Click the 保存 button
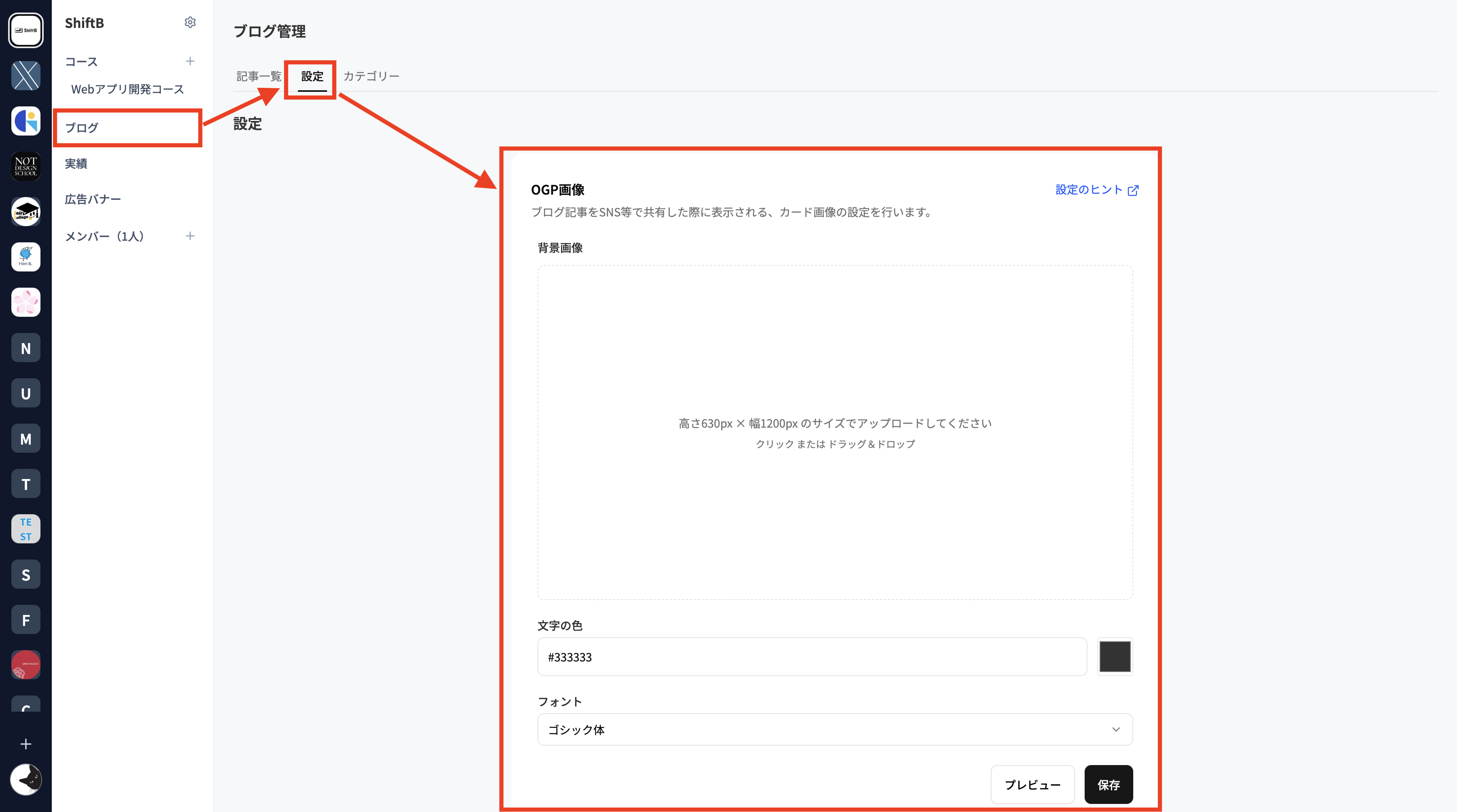 (1108, 785)
